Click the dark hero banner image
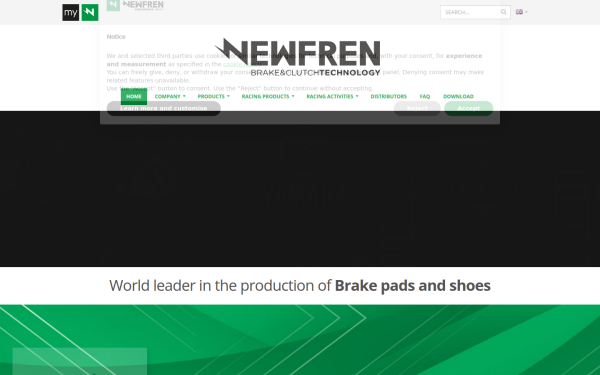600x375 pixels. pyautogui.click(x=300, y=189)
